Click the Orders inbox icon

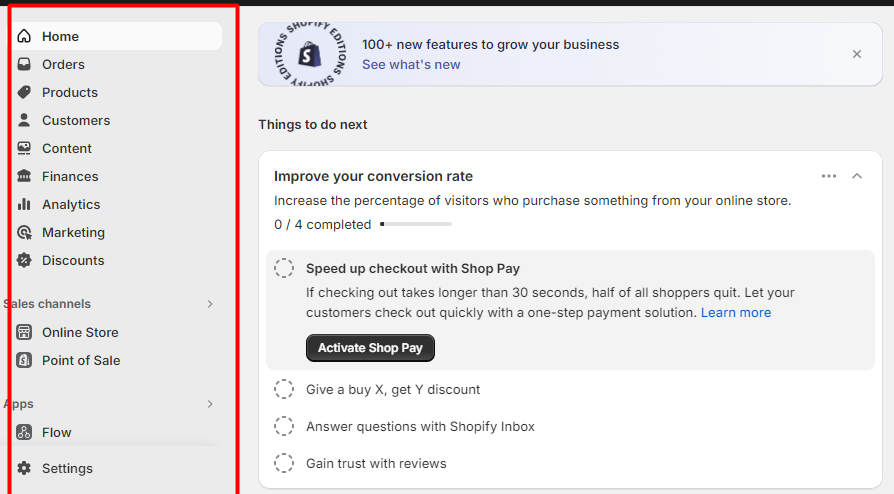click(x=24, y=64)
